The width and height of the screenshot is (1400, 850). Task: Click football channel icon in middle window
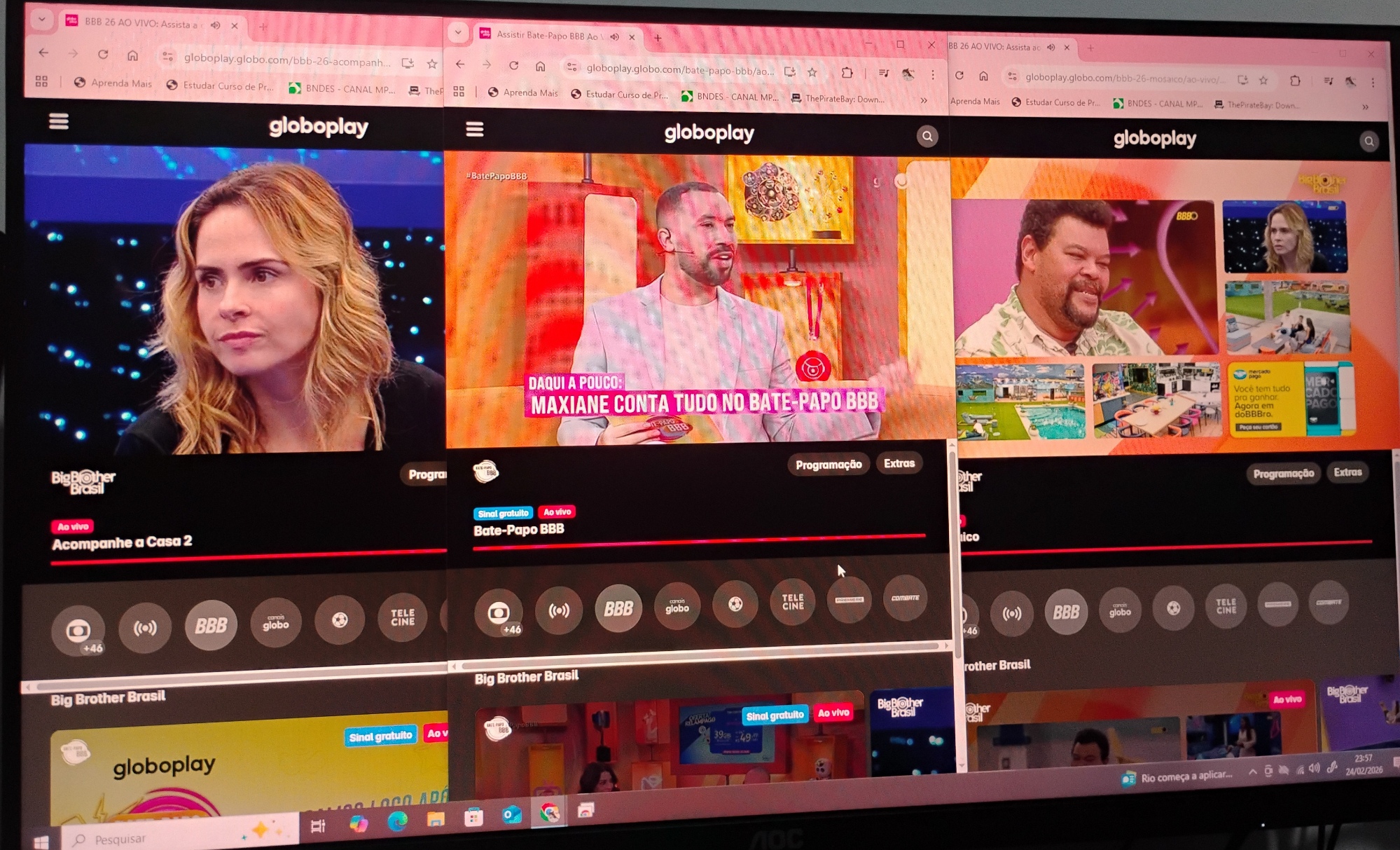pos(735,604)
